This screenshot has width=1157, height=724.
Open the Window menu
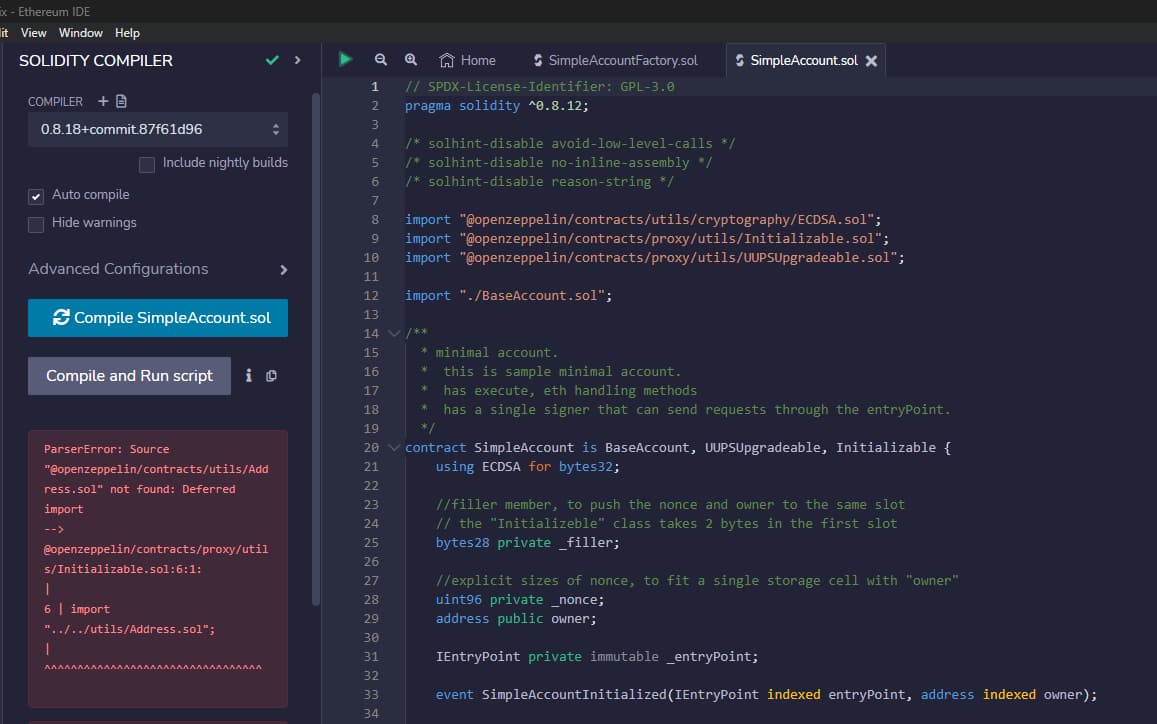pyautogui.click(x=81, y=33)
